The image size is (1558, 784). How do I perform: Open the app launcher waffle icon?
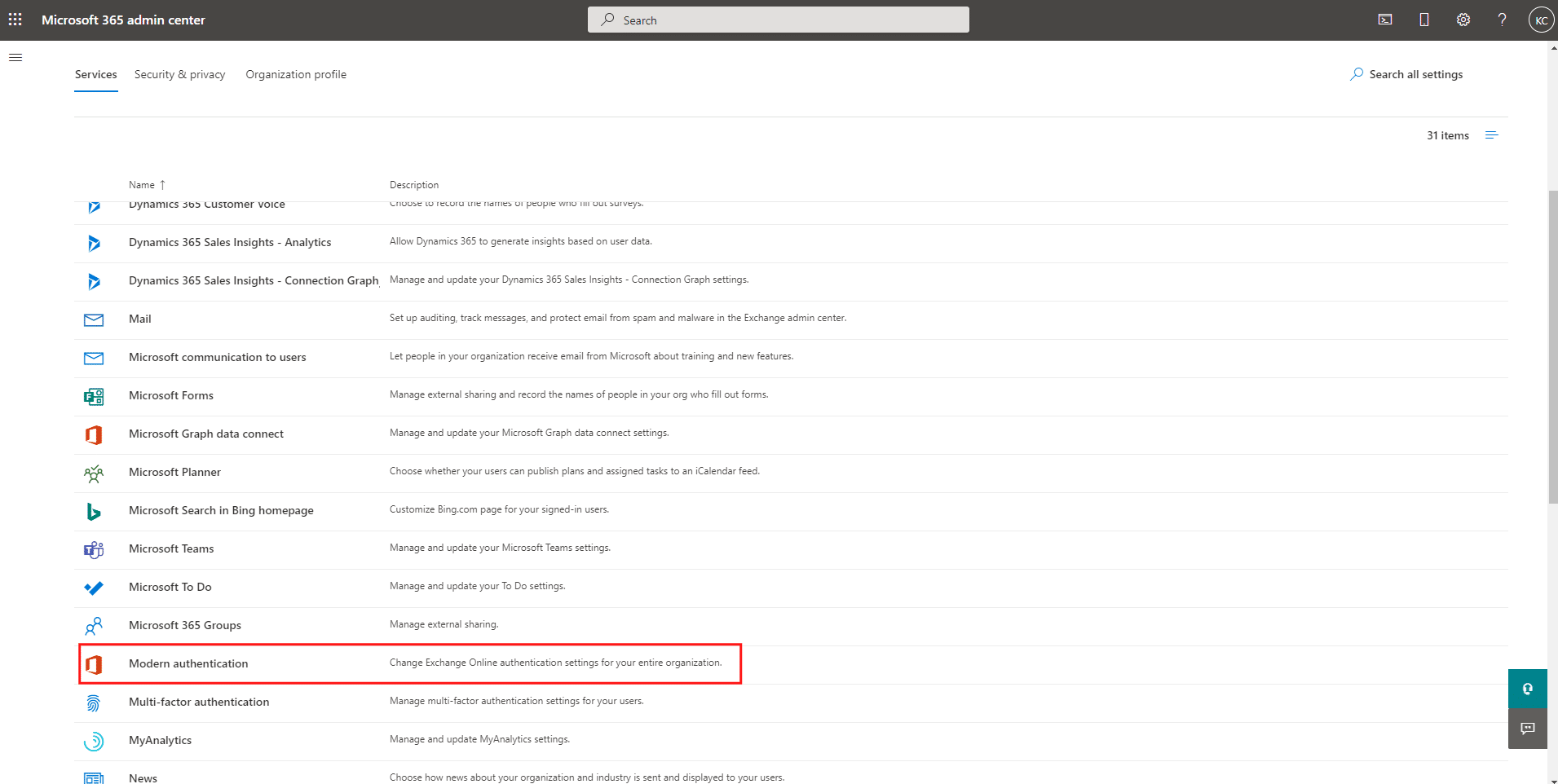[15, 20]
